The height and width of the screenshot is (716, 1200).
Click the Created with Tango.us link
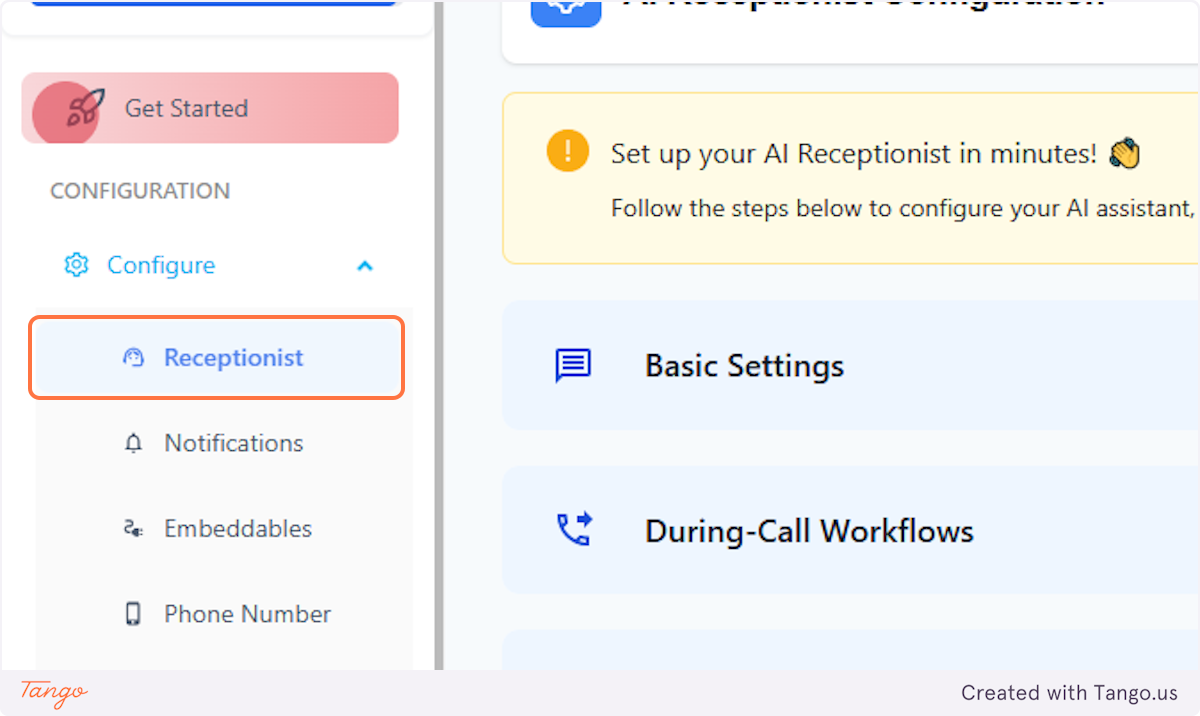[1069, 692]
